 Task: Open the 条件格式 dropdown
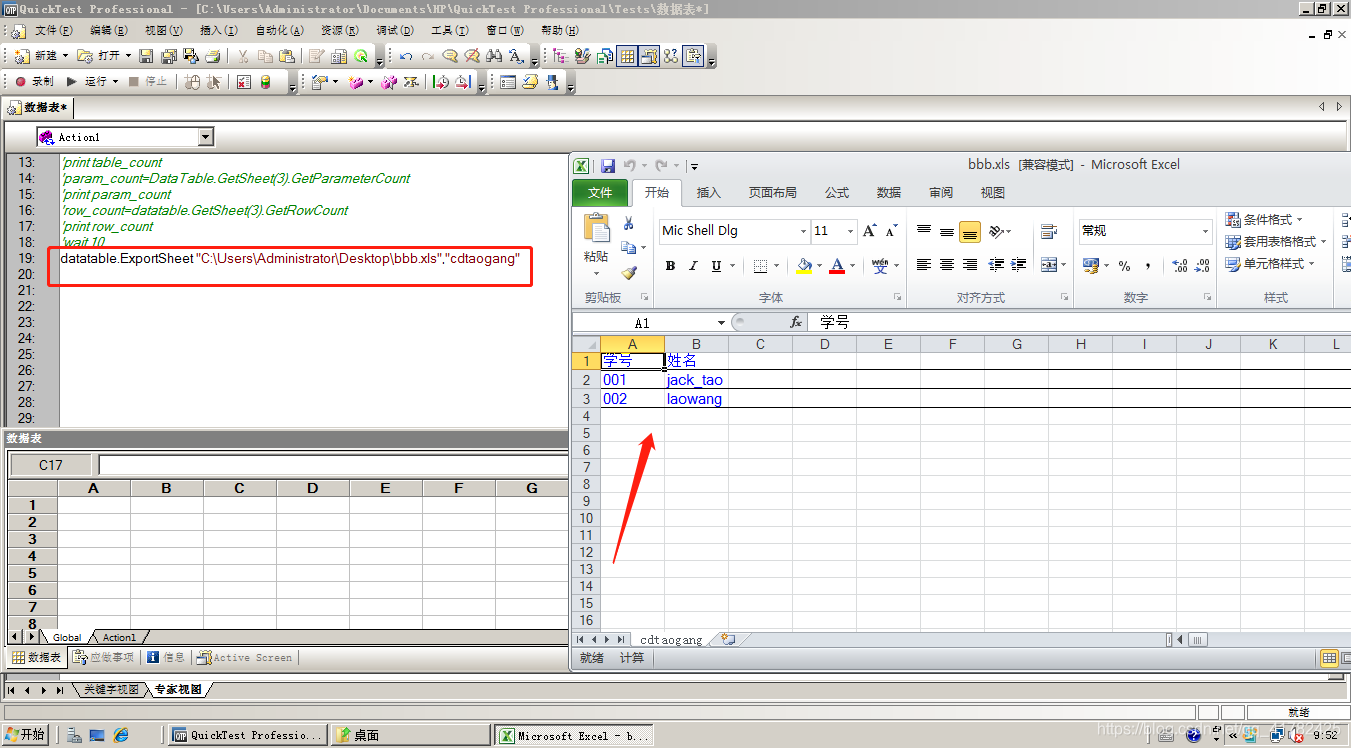(1265, 219)
